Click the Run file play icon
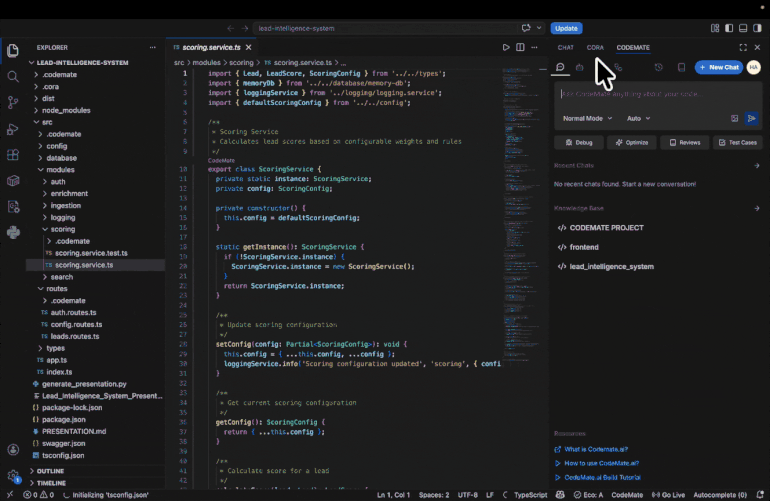 (x=506, y=48)
